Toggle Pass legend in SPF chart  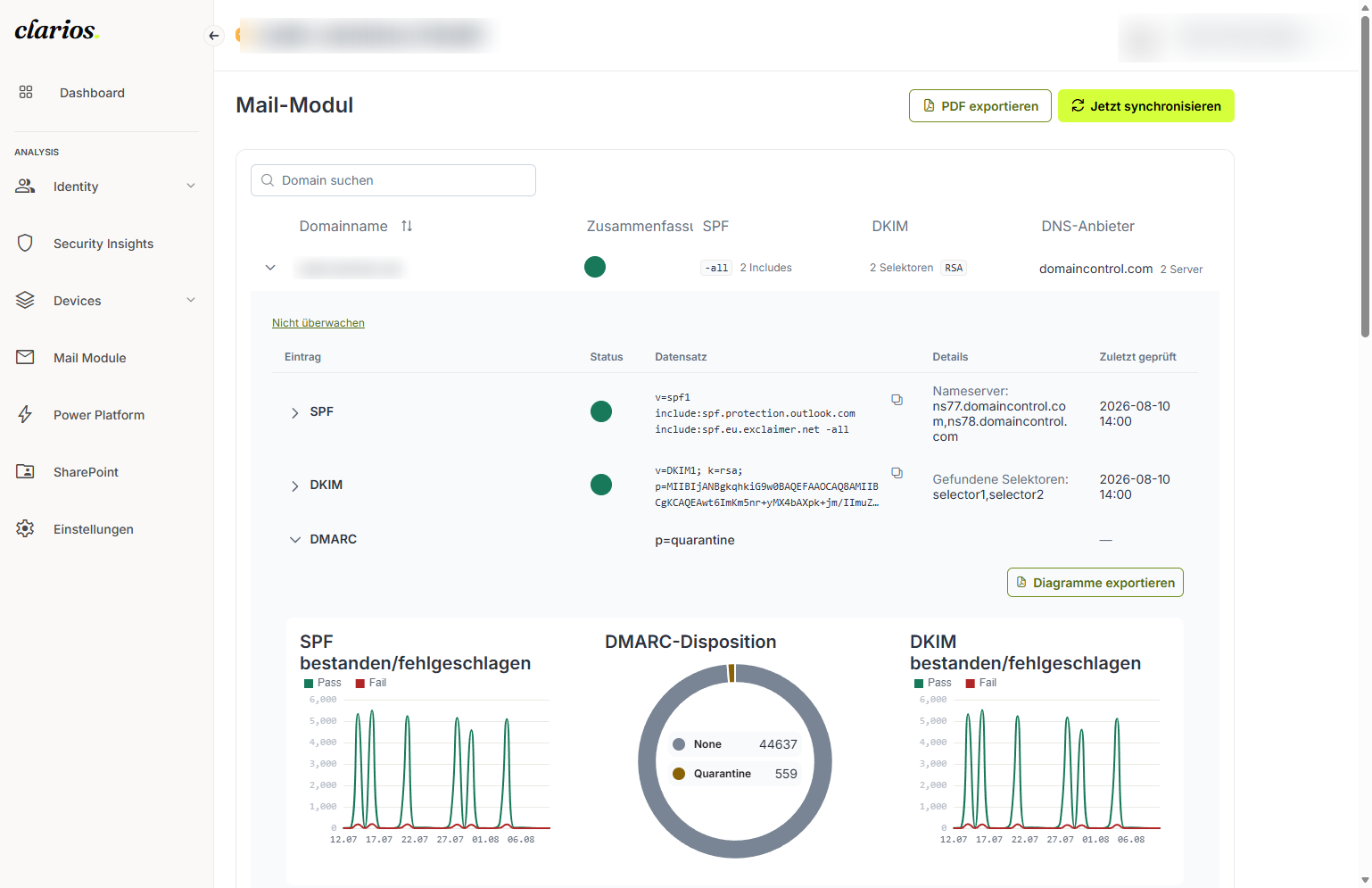(x=323, y=683)
